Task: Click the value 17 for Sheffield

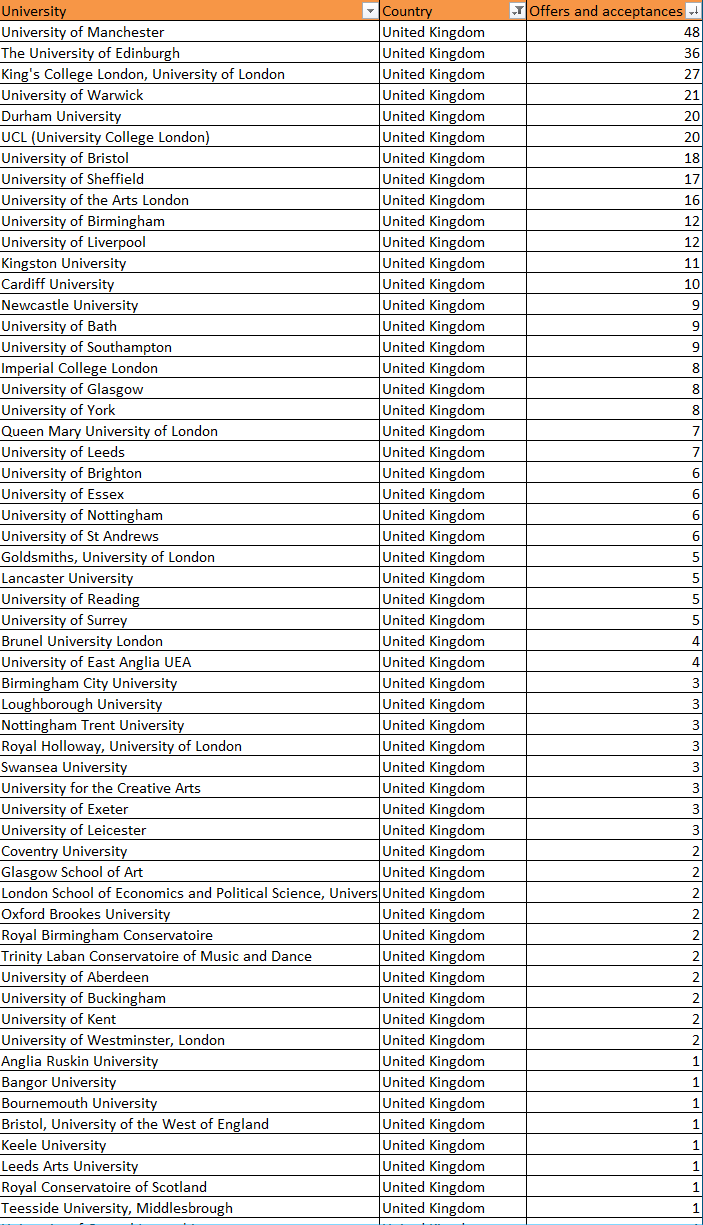Action: pos(614,179)
